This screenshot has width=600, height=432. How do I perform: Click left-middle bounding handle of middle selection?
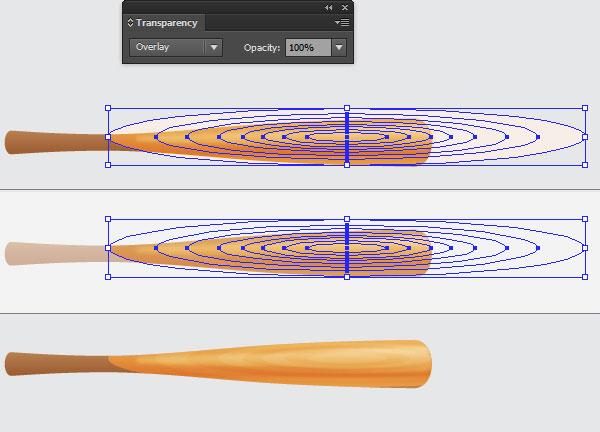(x=108, y=248)
